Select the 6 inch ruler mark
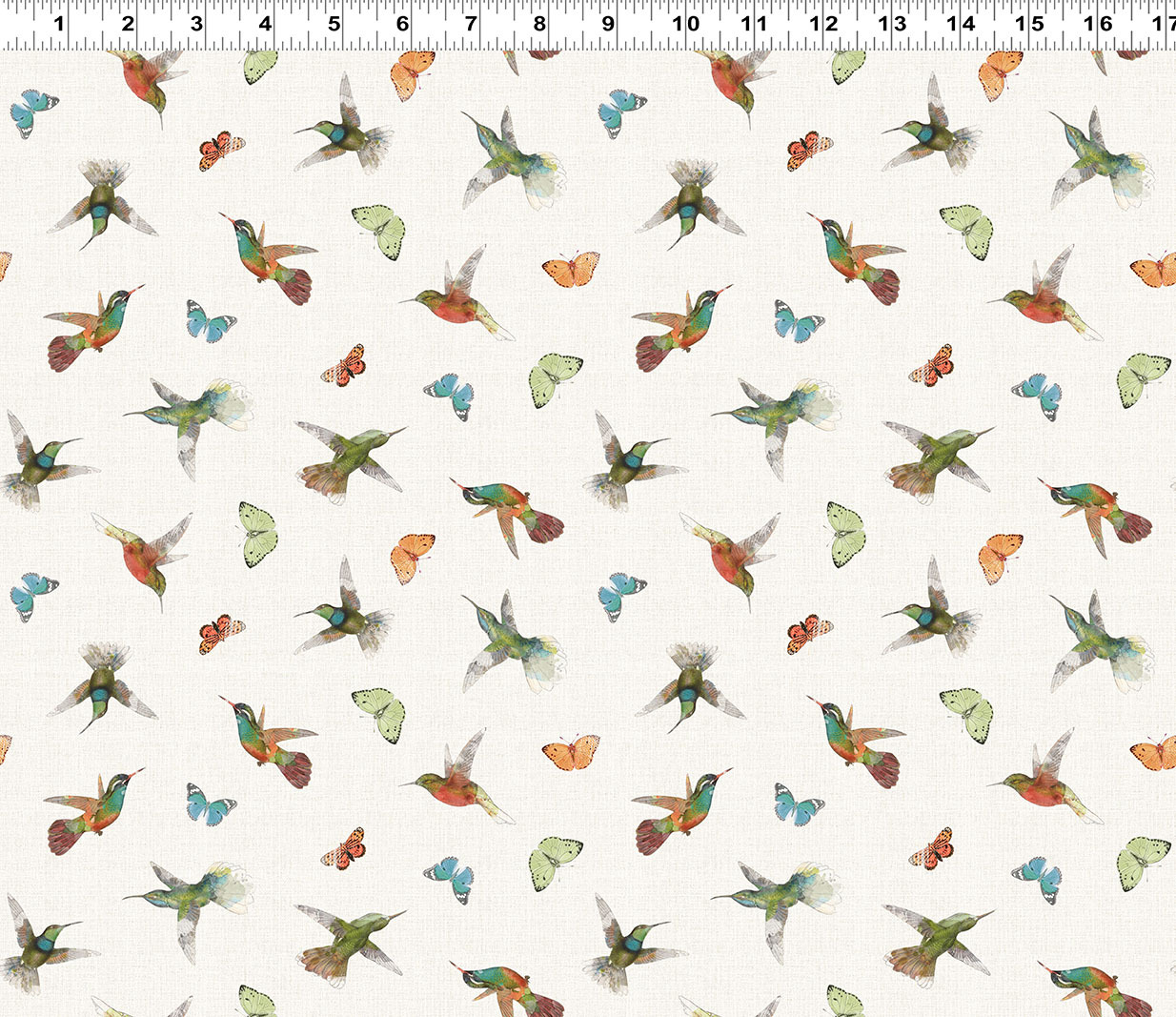Viewport: 1176px width, 1017px height. [x=402, y=23]
